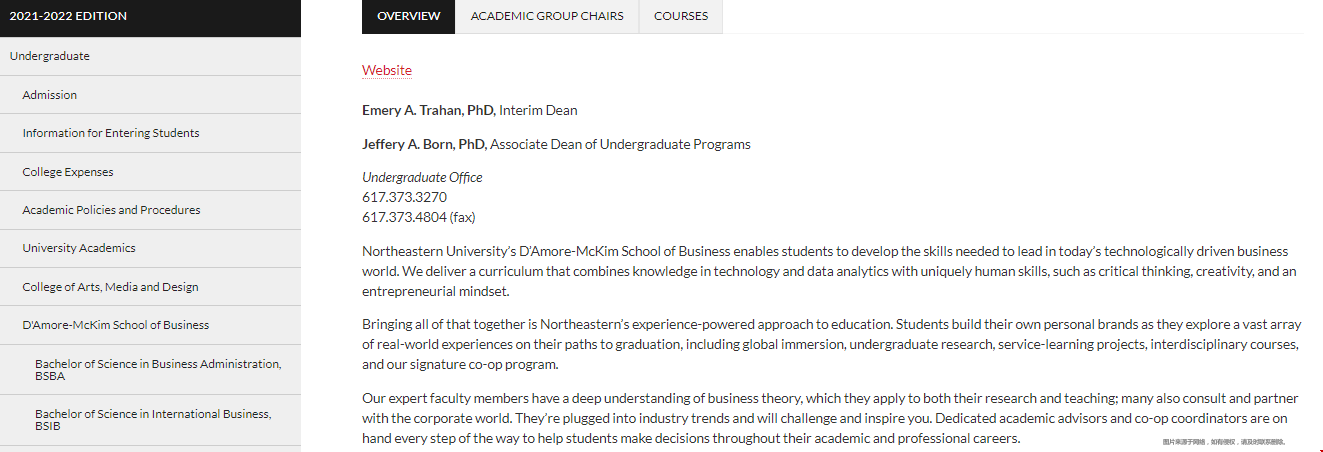Follow the Website link
Viewport: 1323px width, 452px height.
point(387,70)
